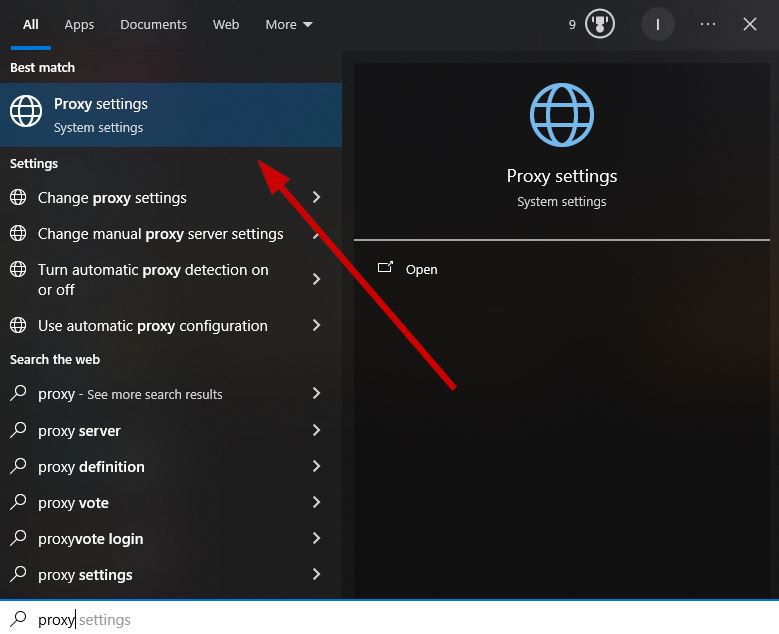Viewport: 779px width, 634px height.
Task: Expand chevron for Change proxy settings
Action: pos(316,197)
